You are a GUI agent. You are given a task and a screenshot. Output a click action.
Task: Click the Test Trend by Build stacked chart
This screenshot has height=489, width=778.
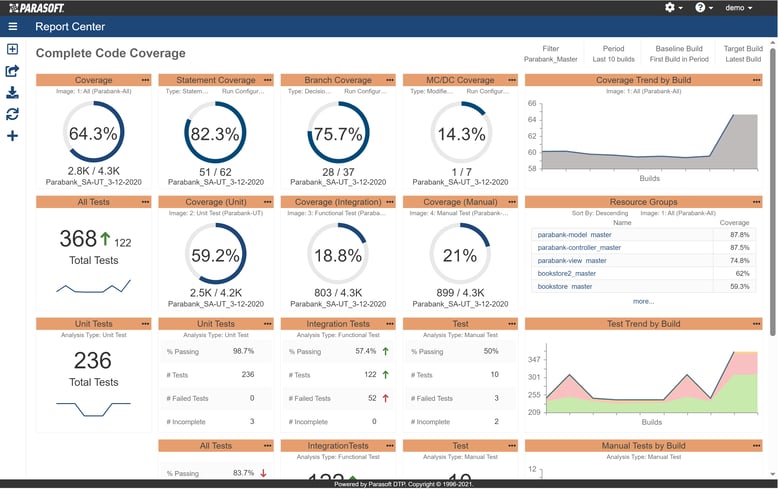pos(651,382)
